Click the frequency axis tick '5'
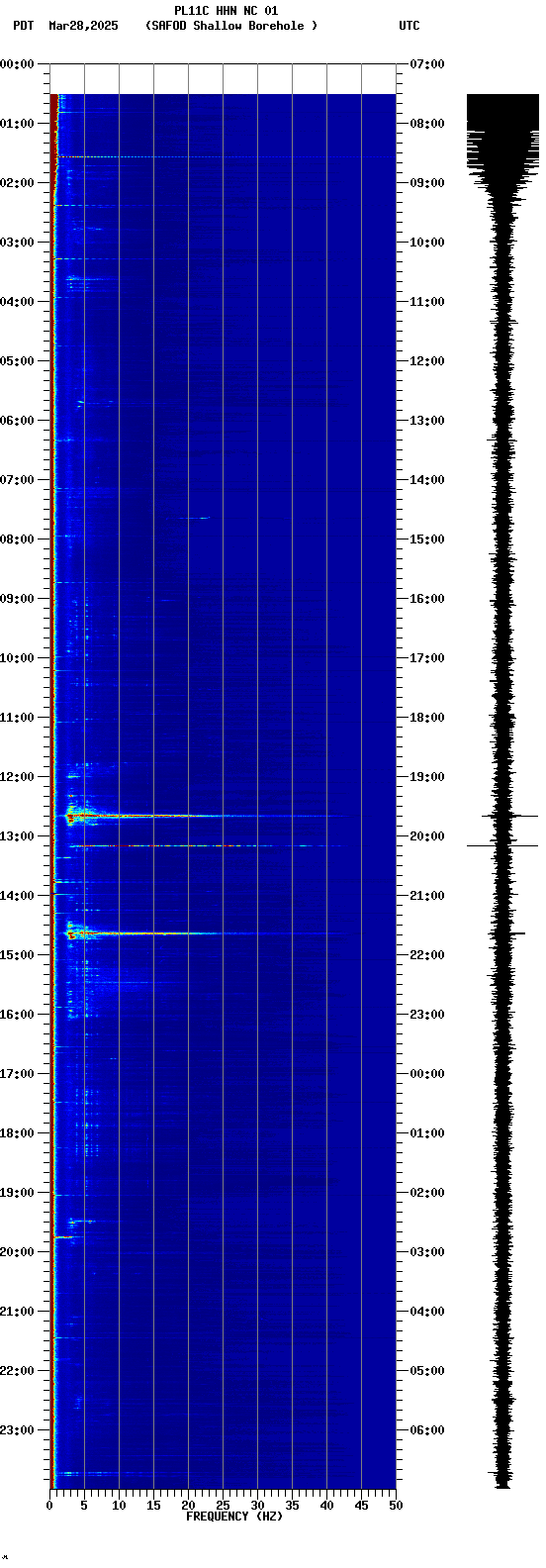The width and height of the screenshot is (546, 1568). [84, 1506]
